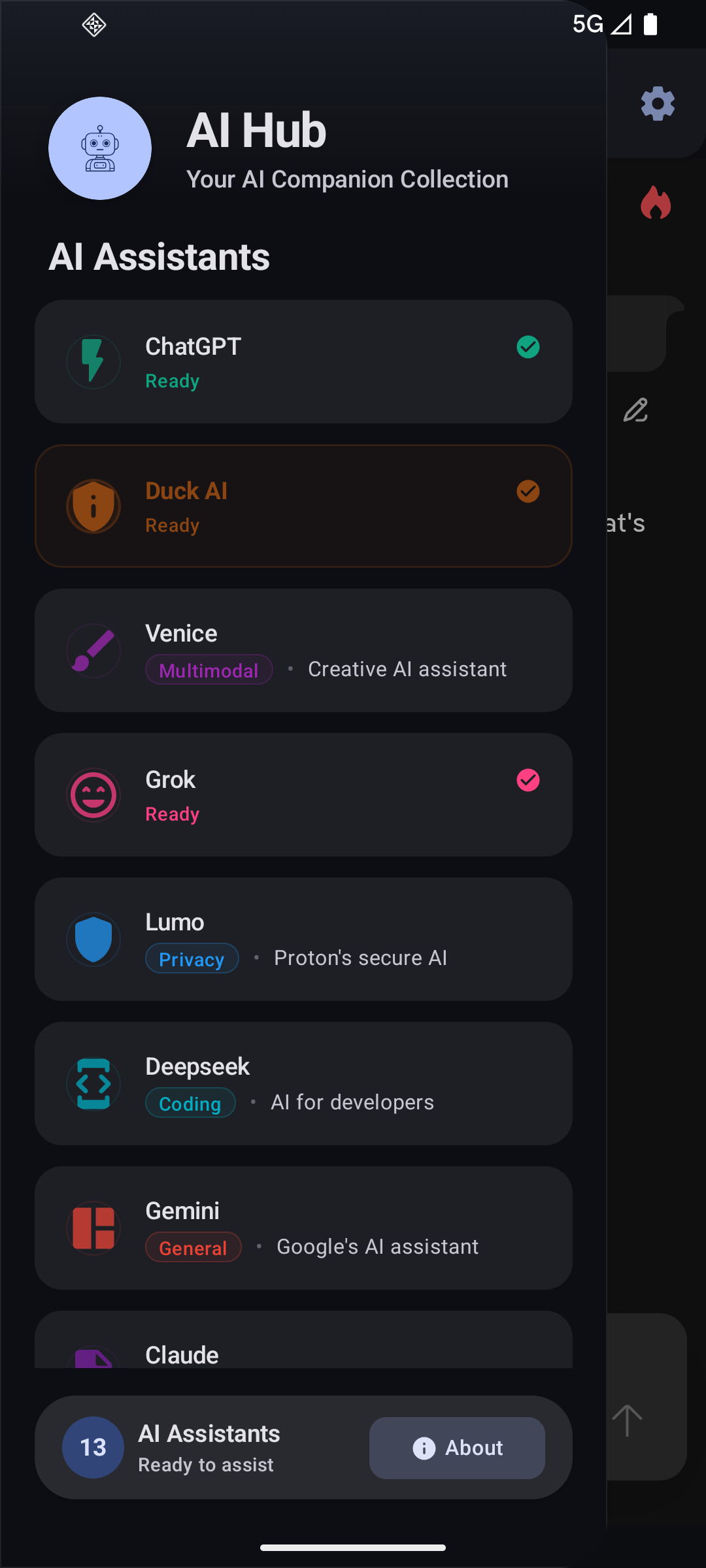Tap the Grok smiley face icon
This screenshot has height=1568, width=706.
tap(93, 795)
